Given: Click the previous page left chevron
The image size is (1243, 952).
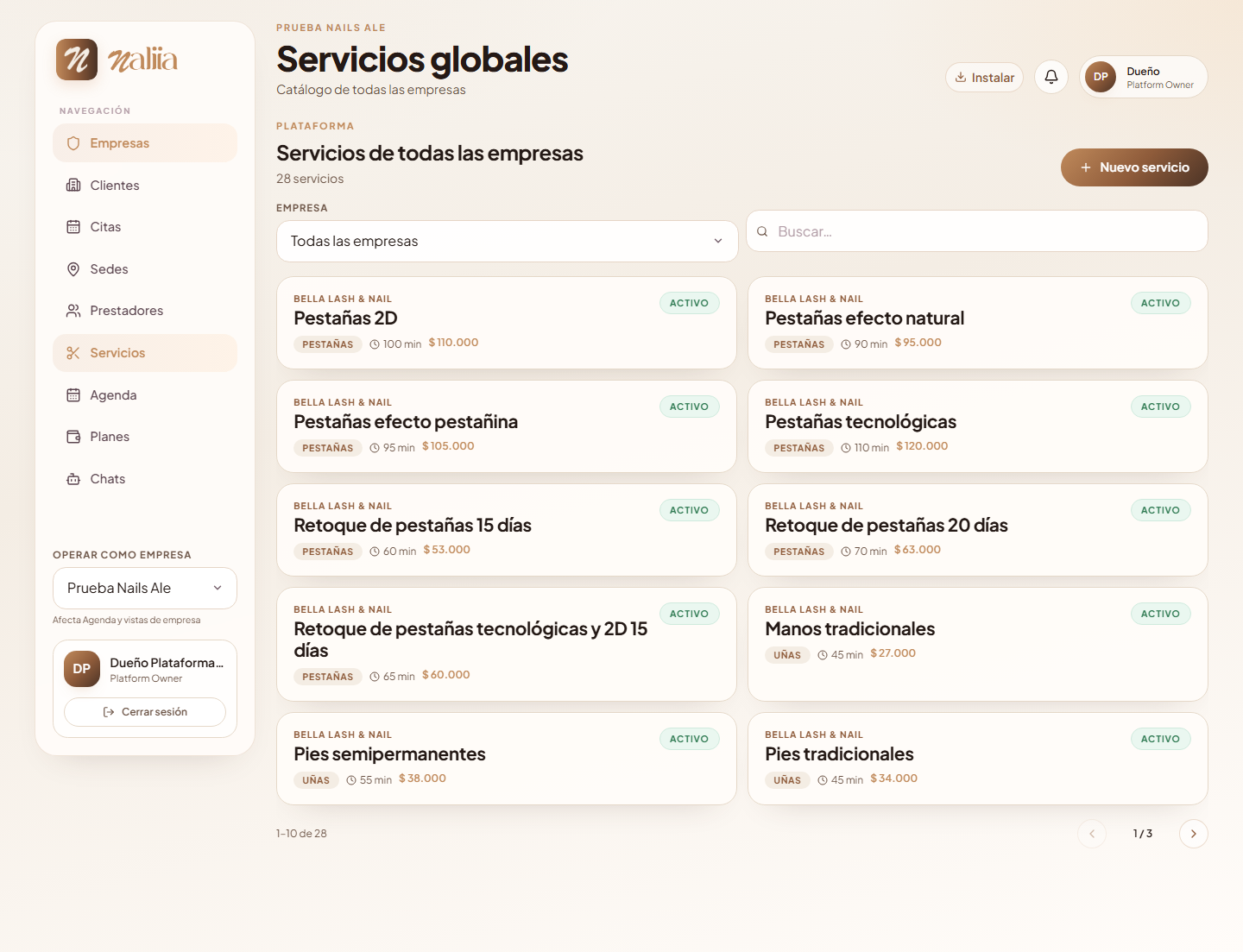Looking at the screenshot, I should point(1092,834).
